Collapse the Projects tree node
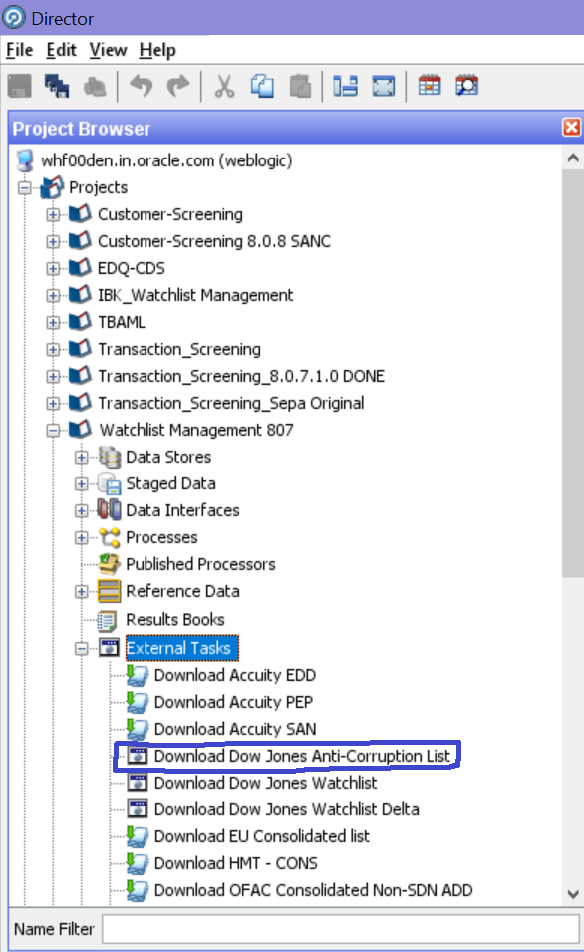The height and width of the screenshot is (952, 584). pos(25,188)
